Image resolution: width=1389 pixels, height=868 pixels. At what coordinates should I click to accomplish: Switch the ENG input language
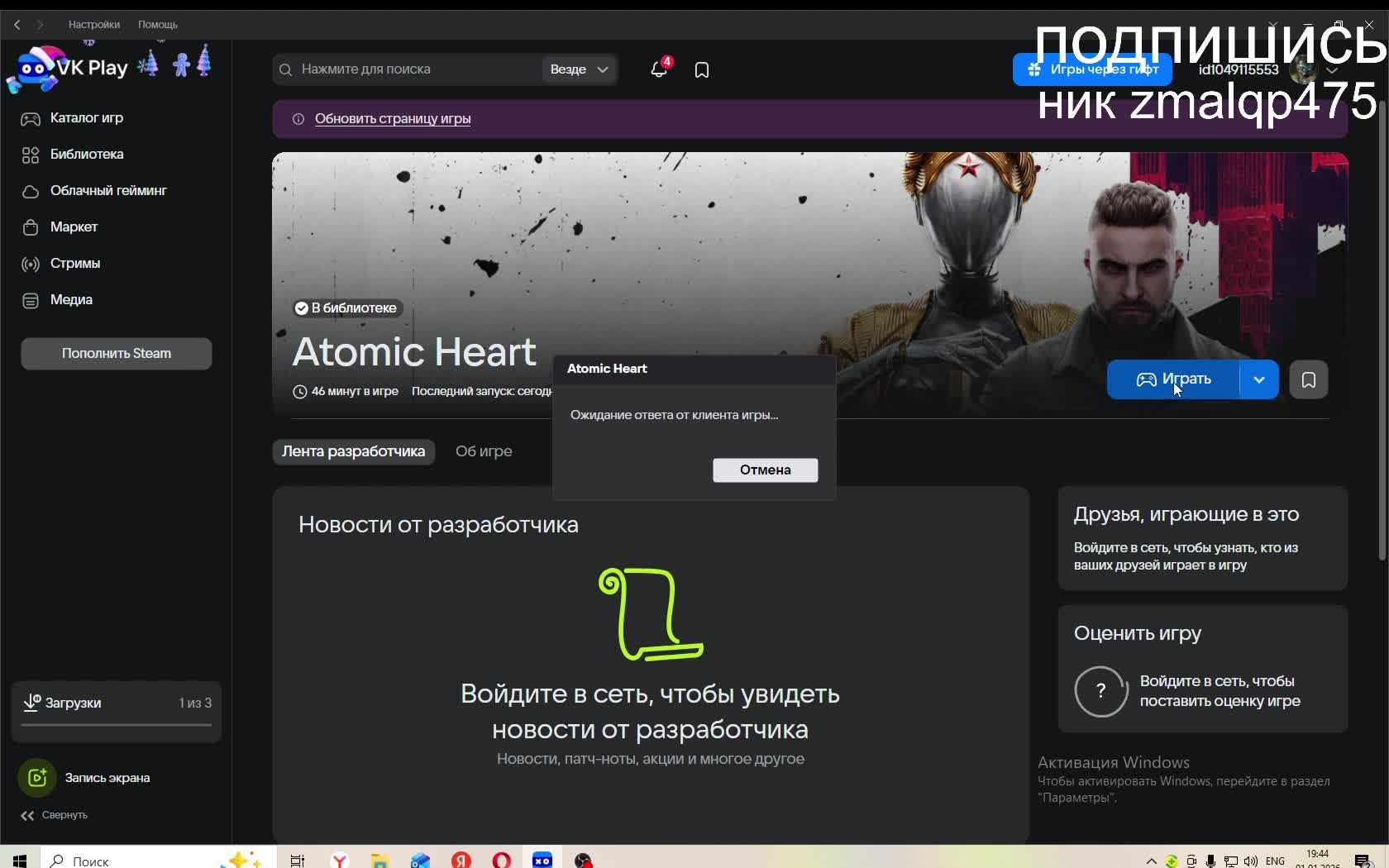click(1276, 861)
